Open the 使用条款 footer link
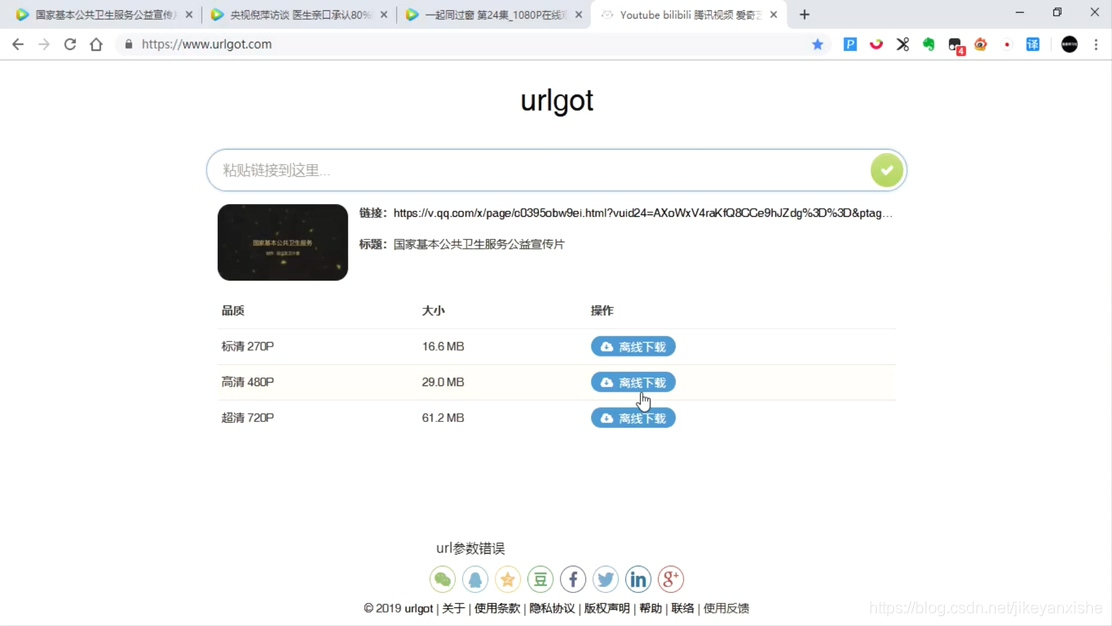 497,608
